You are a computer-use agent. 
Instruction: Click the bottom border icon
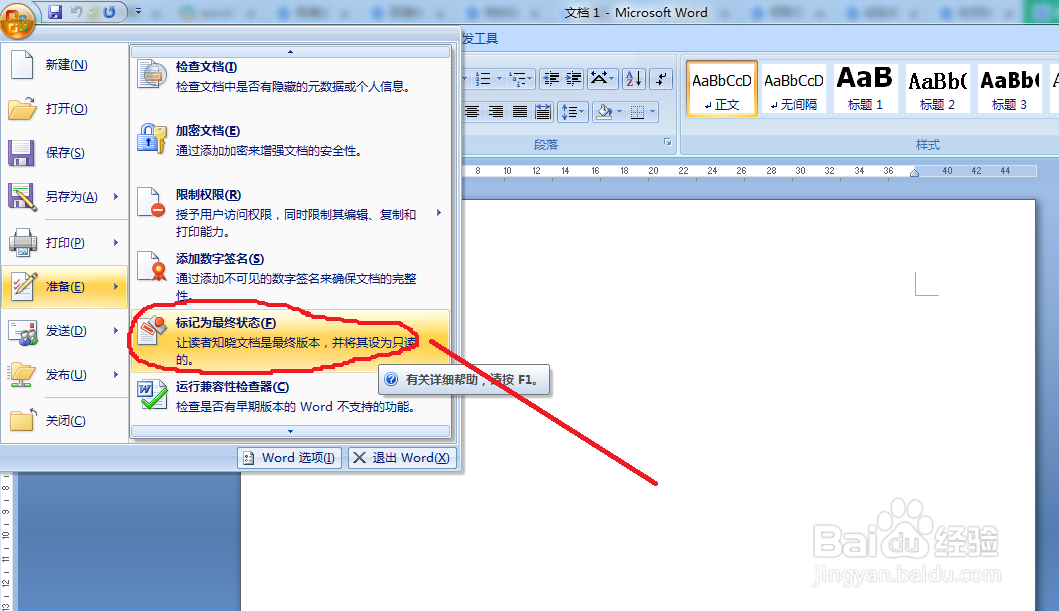[x=637, y=112]
